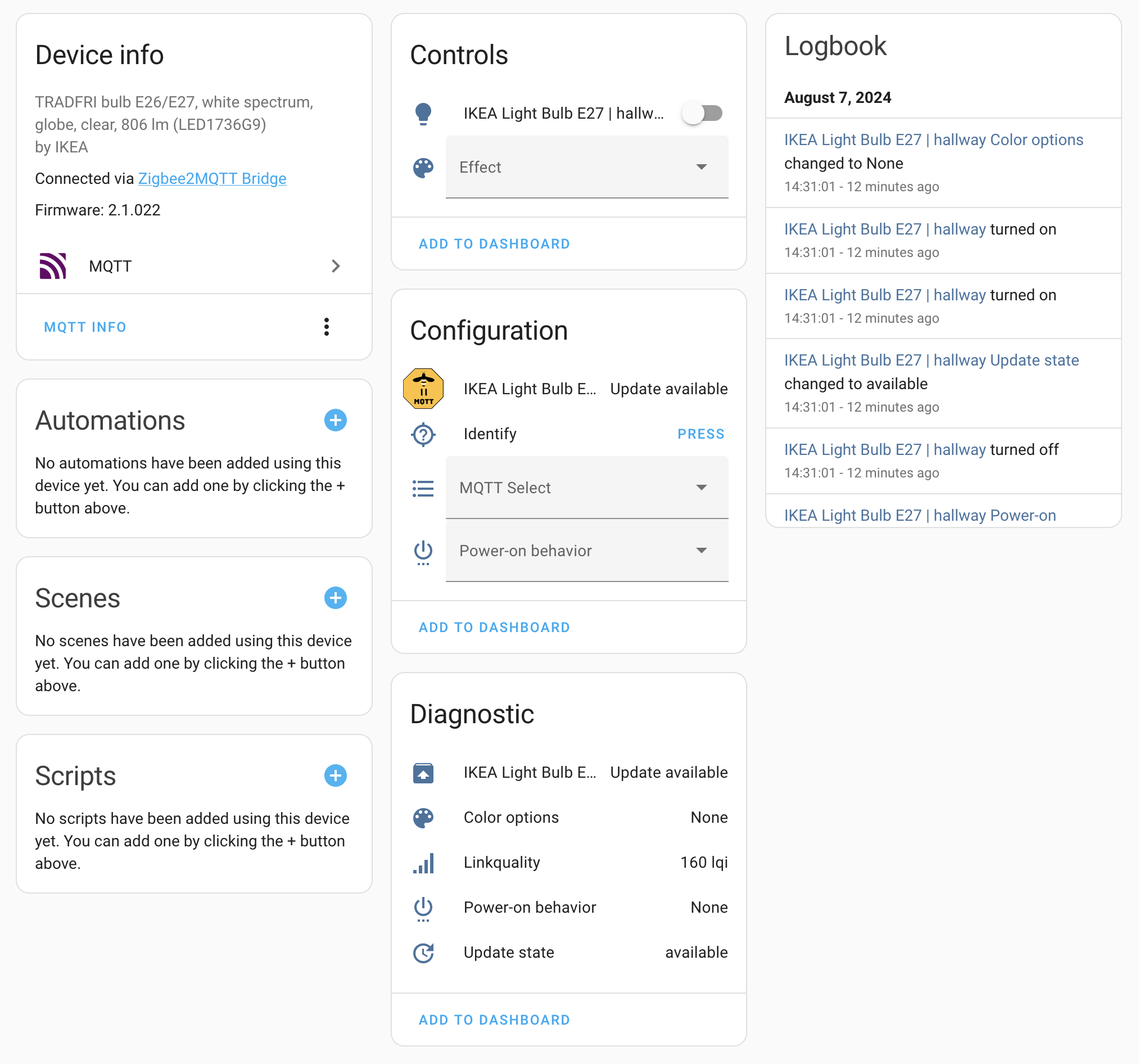Open the Scenes plus menu

point(335,597)
